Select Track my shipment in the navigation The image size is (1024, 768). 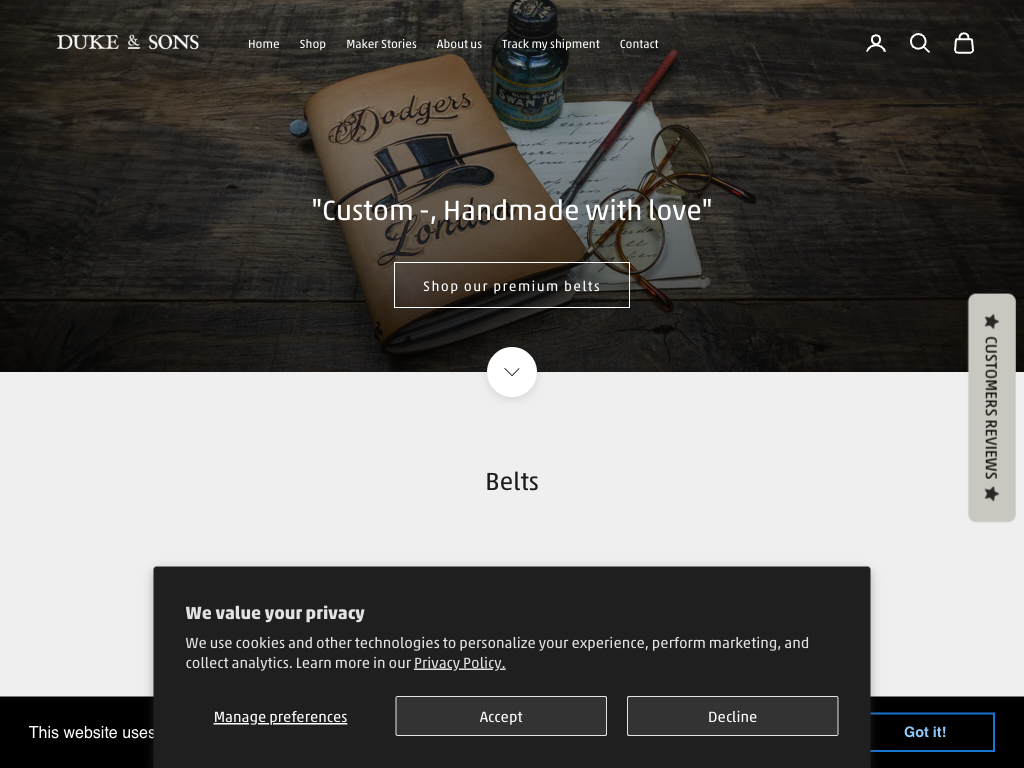(551, 44)
